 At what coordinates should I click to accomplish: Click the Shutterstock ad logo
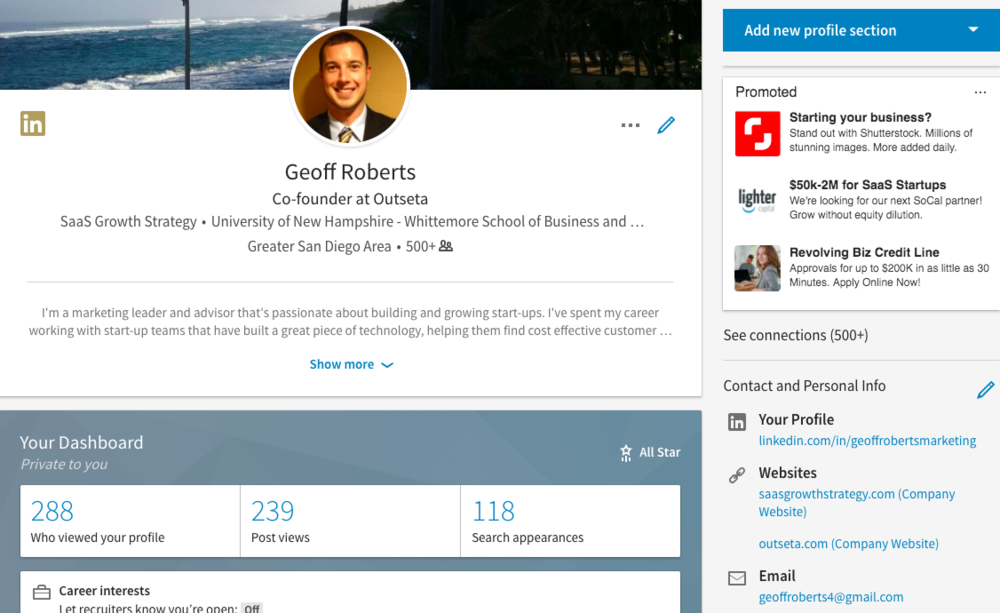757,134
